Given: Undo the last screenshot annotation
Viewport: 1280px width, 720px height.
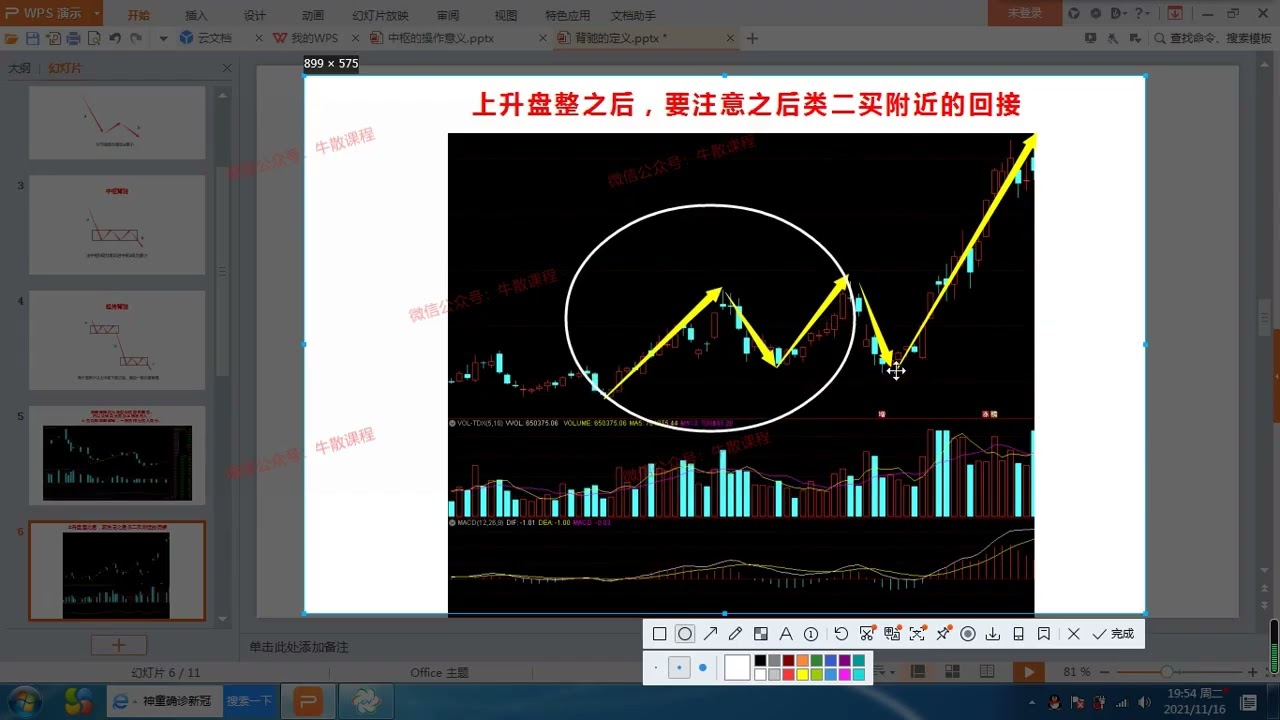Looking at the screenshot, I should 841,634.
